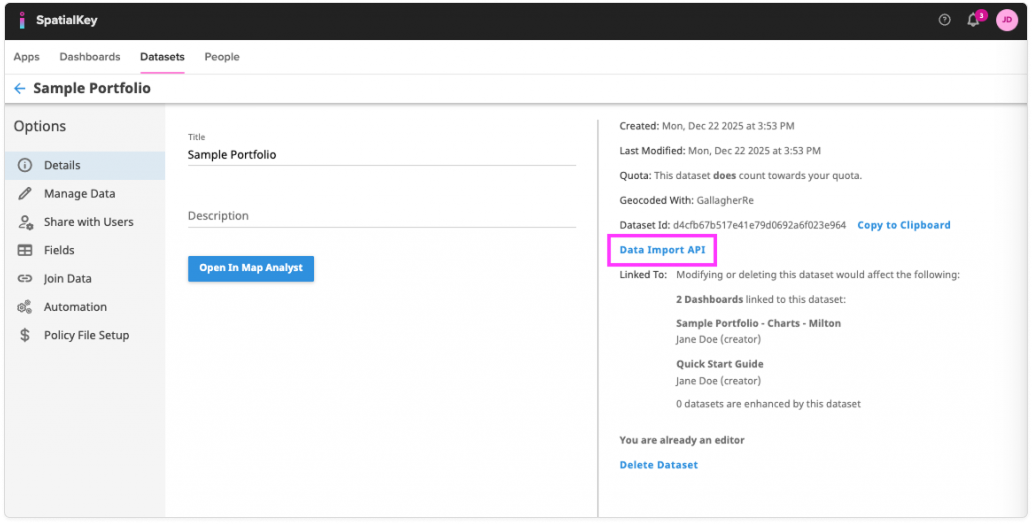
Task: Open Policy File Setup option
Action: click(x=85, y=335)
